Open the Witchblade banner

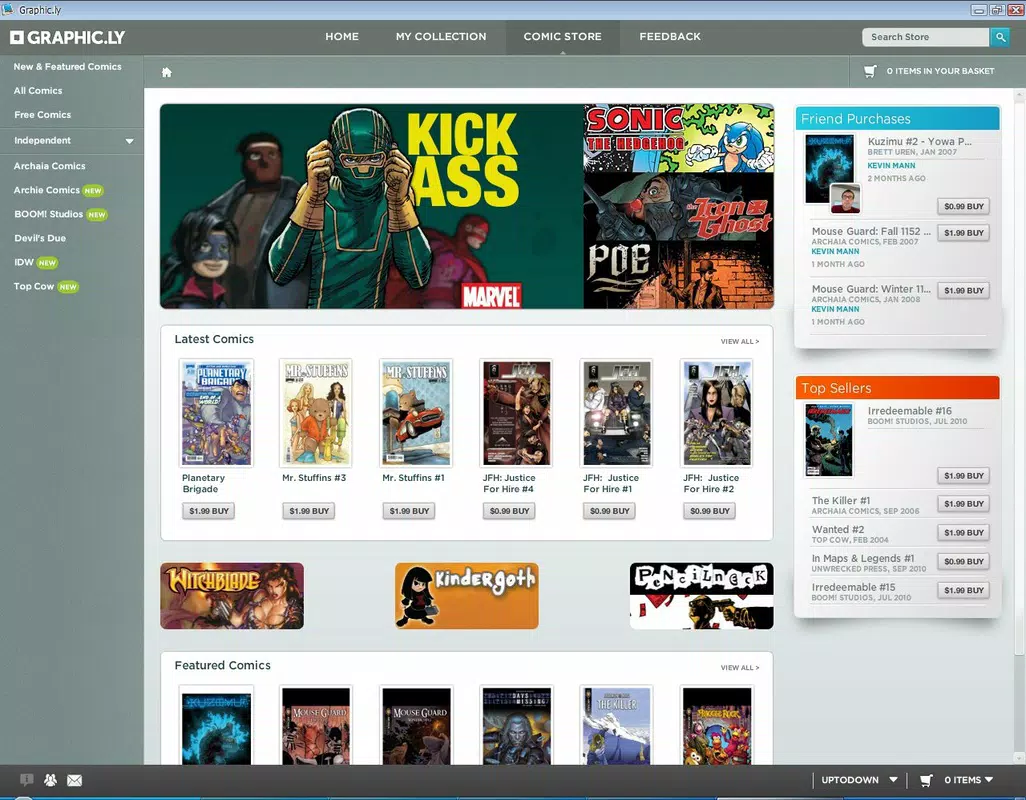pyautogui.click(x=232, y=596)
